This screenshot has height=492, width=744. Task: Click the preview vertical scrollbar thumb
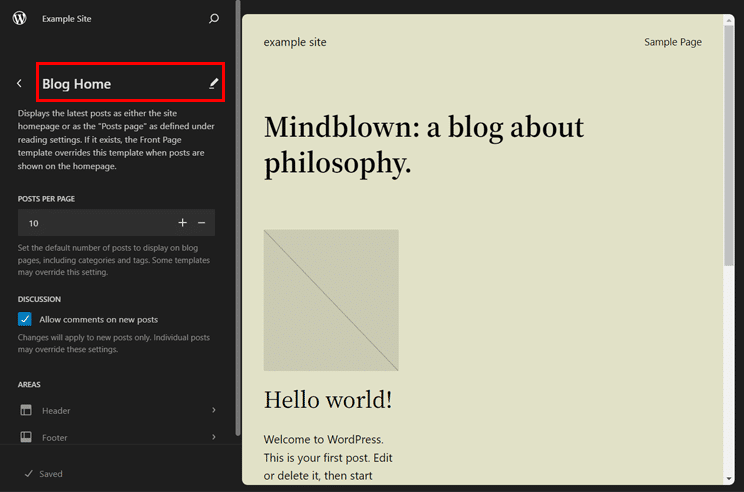(729, 145)
